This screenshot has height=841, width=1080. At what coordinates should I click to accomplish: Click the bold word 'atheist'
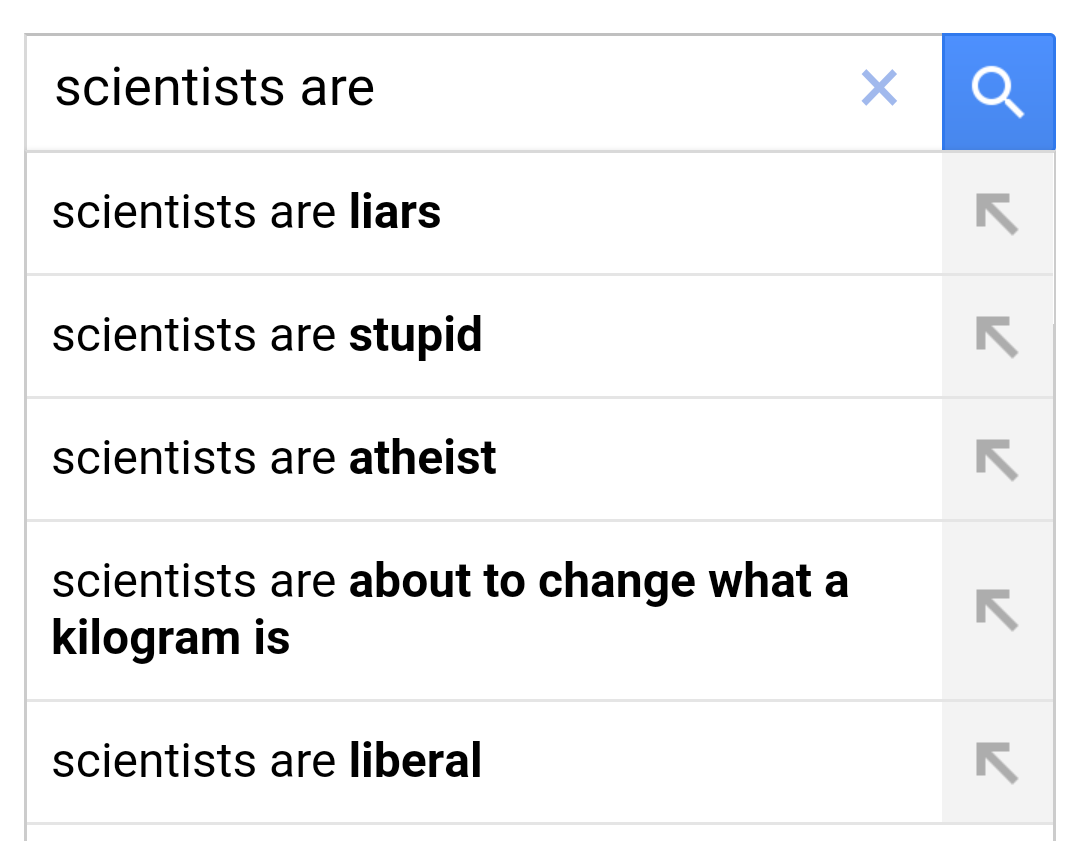tap(422, 459)
